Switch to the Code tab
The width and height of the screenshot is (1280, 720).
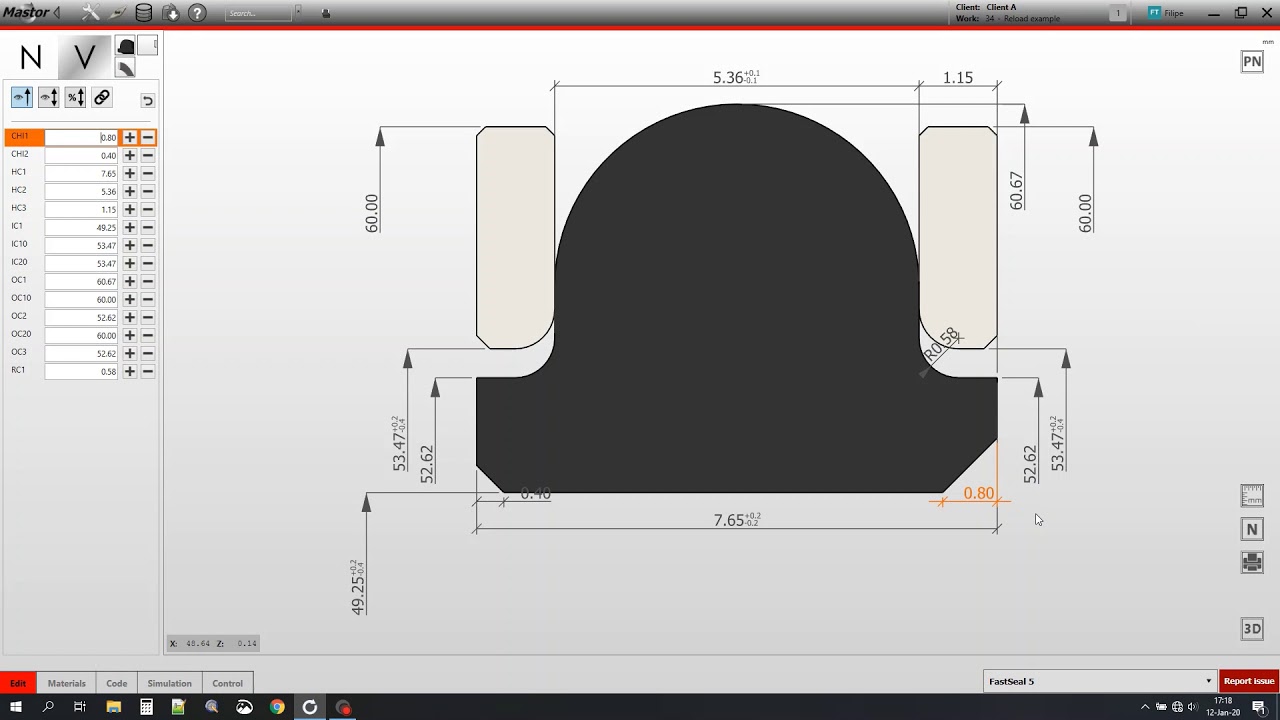click(x=117, y=683)
